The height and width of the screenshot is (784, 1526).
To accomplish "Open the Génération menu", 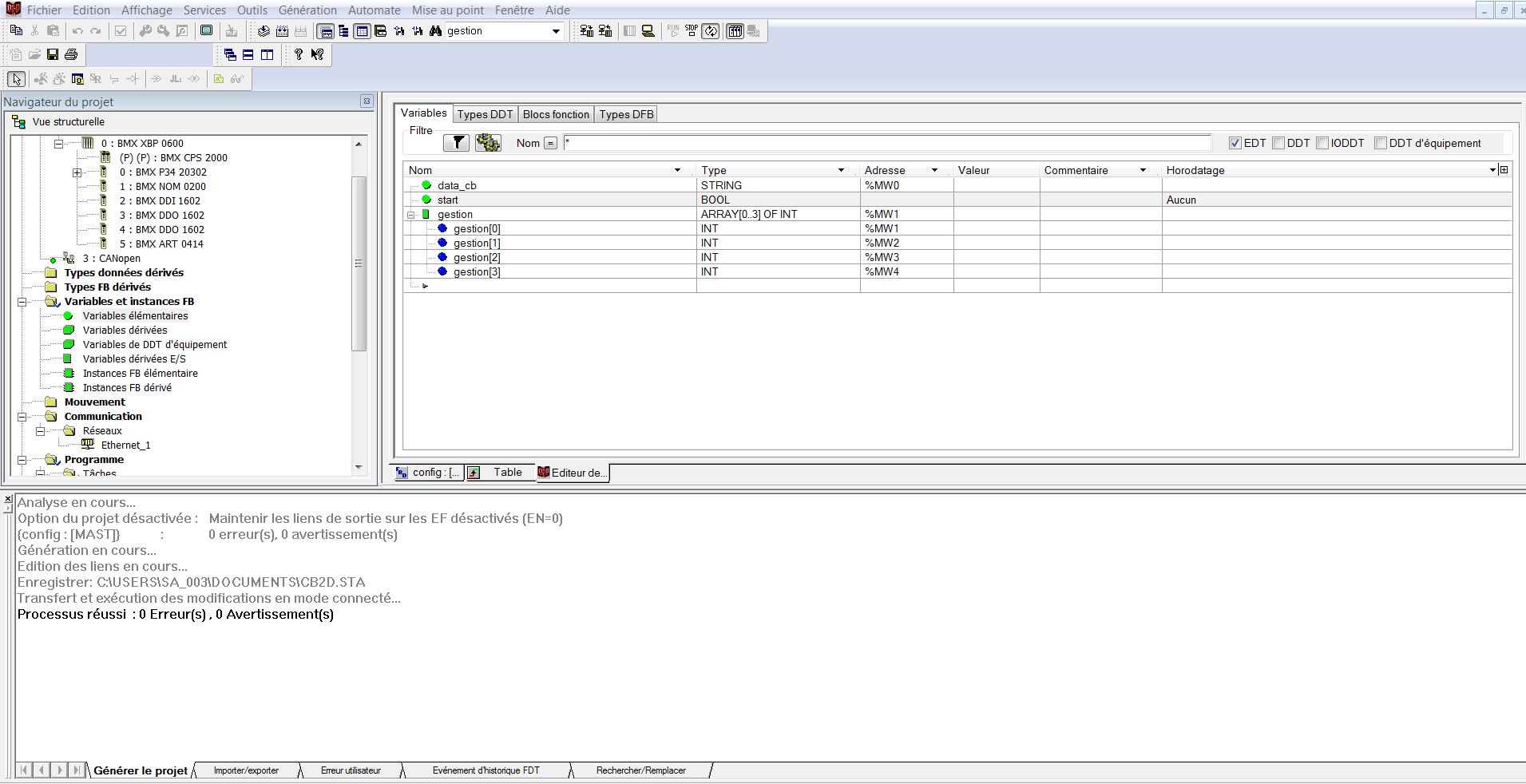I will (307, 10).
